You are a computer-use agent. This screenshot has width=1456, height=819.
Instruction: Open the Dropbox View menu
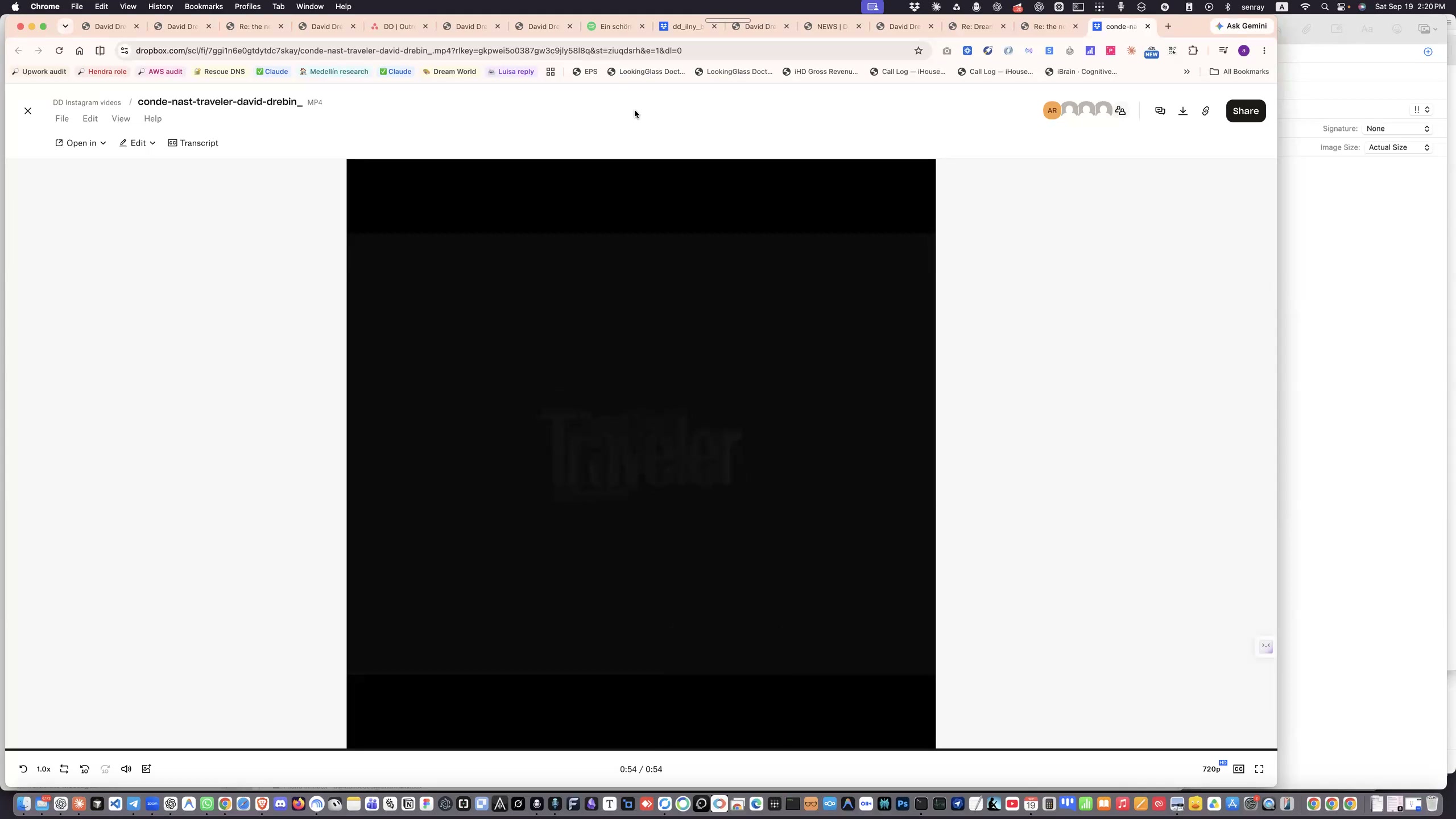[121, 118]
